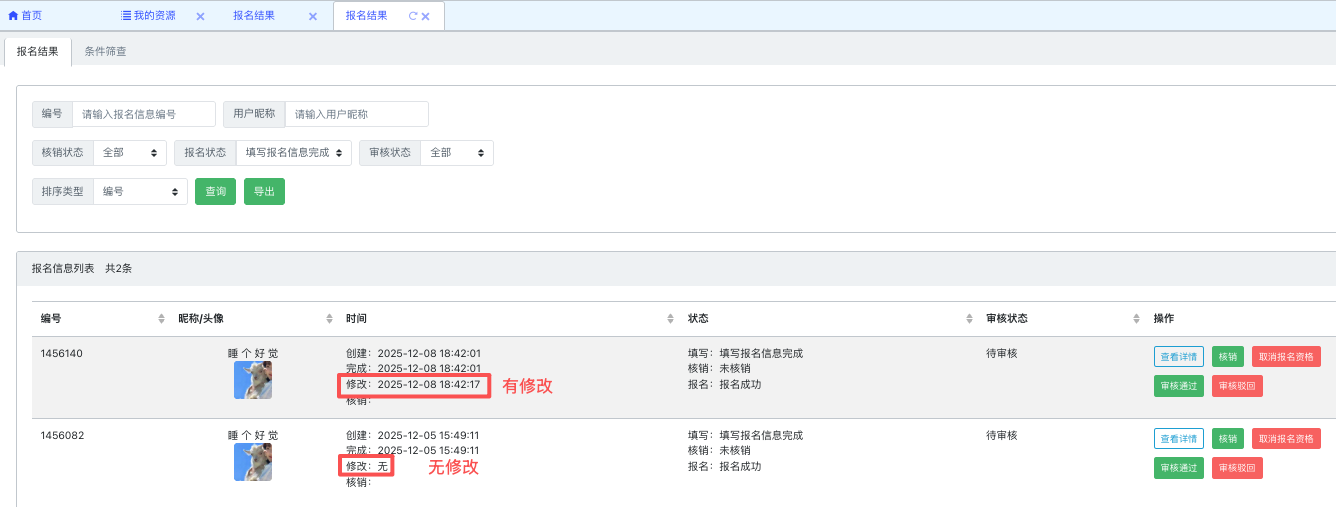This screenshot has height=507, width=1336.
Task: Click refresh icon on active 报名结果 tab
Action: [413, 16]
